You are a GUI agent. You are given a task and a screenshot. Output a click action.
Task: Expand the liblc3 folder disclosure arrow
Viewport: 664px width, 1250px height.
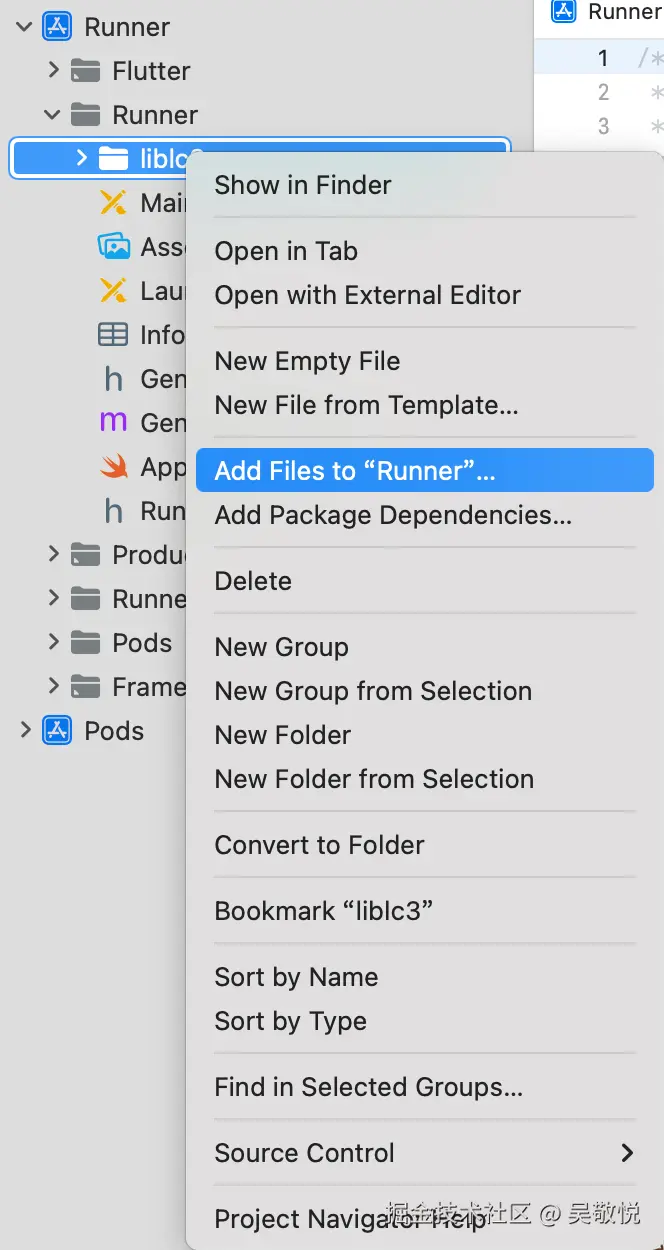pos(82,158)
